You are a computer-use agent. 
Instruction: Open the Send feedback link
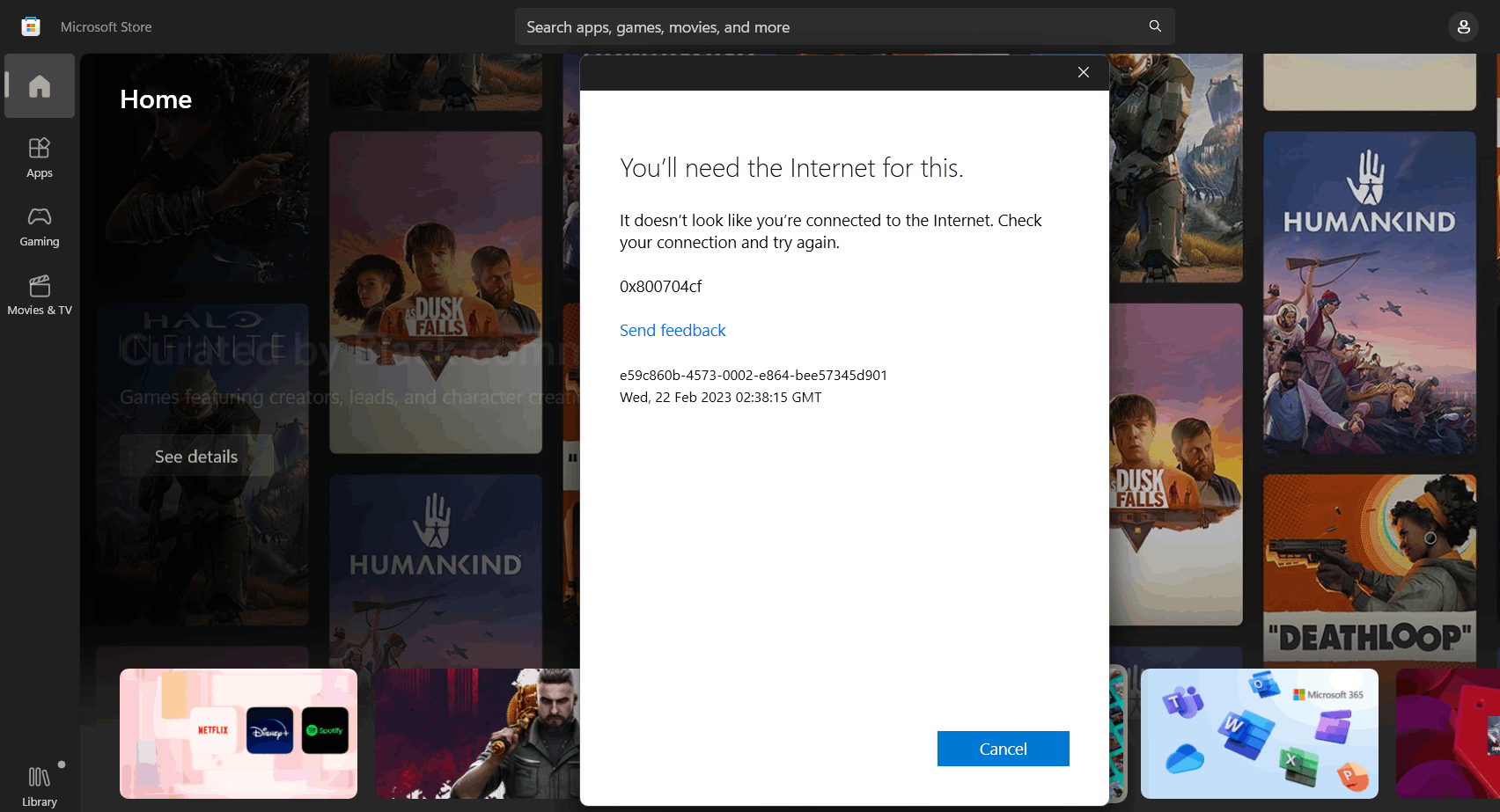(673, 330)
